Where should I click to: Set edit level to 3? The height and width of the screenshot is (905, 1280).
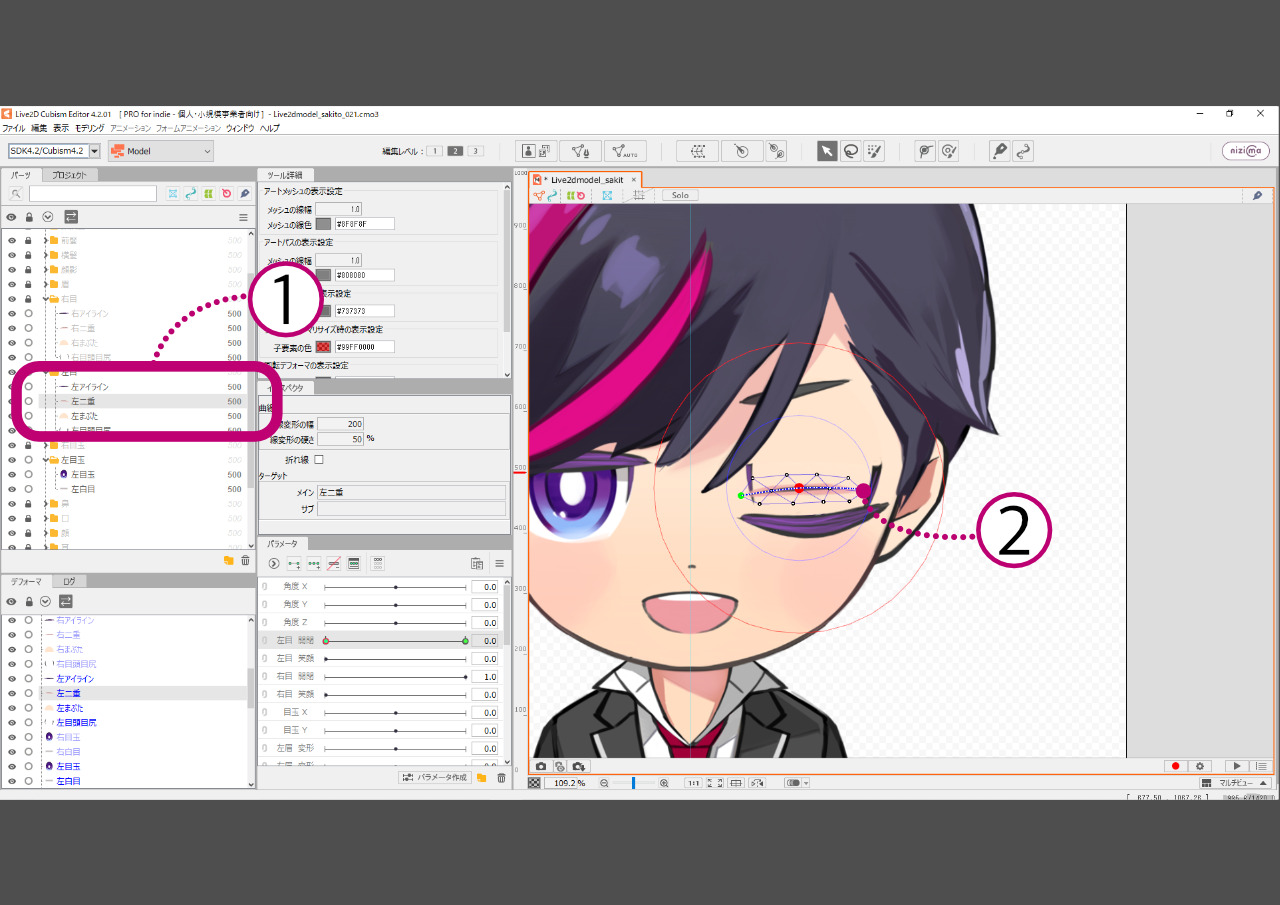(476, 151)
